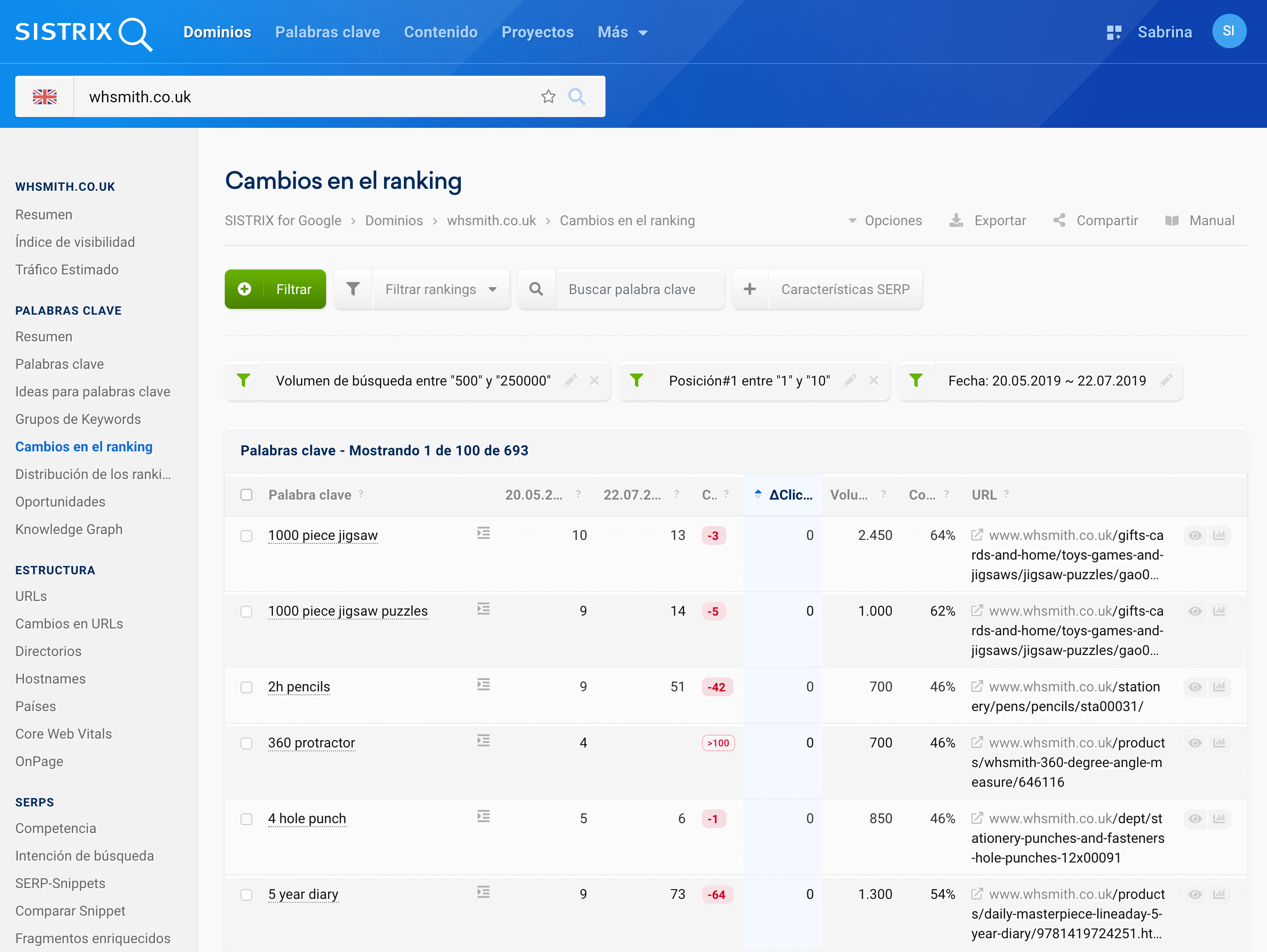Screen dimensions: 1267x952
Task: Check the 5 year diary row
Action: [x=246, y=895]
